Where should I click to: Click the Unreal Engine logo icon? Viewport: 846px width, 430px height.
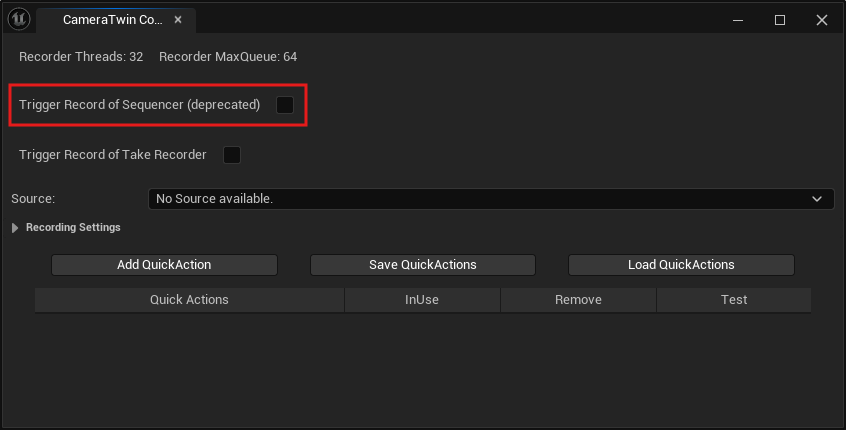20,20
